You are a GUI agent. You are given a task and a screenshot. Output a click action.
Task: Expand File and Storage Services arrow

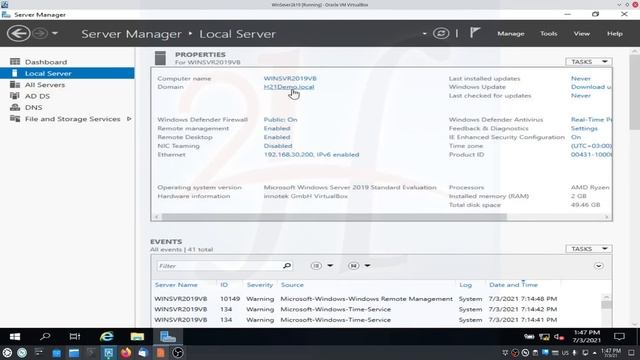129,119
